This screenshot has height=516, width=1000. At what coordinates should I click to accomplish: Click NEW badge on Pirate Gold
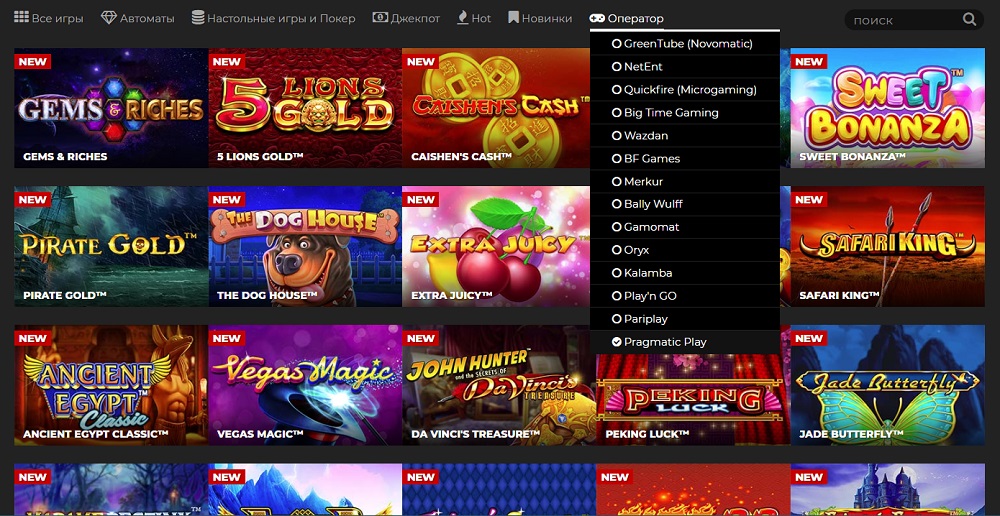click(x=33, y=200)
